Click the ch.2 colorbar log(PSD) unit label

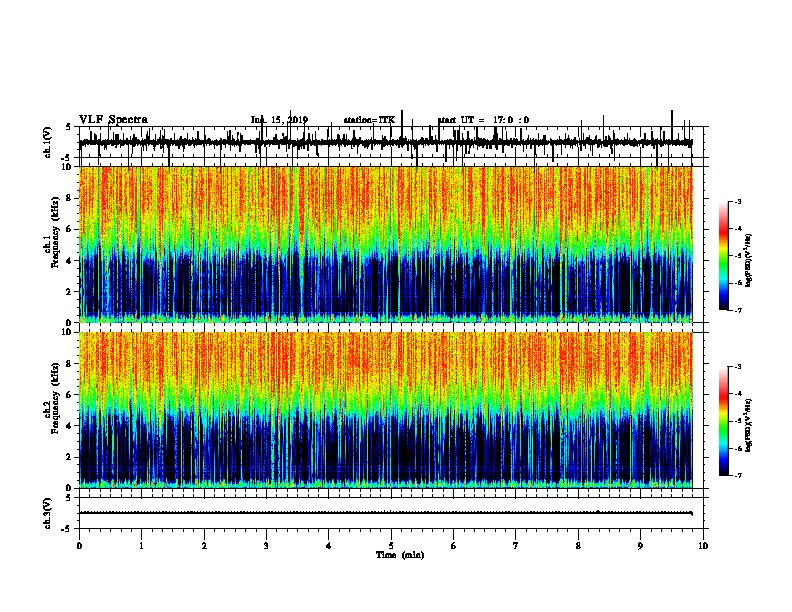tap(748, 426)
